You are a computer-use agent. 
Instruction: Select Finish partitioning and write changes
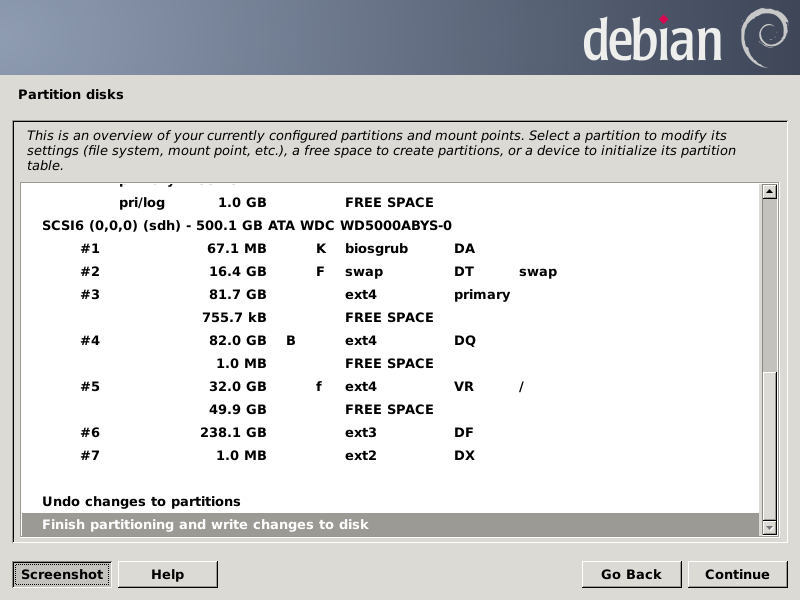point(205,524)
